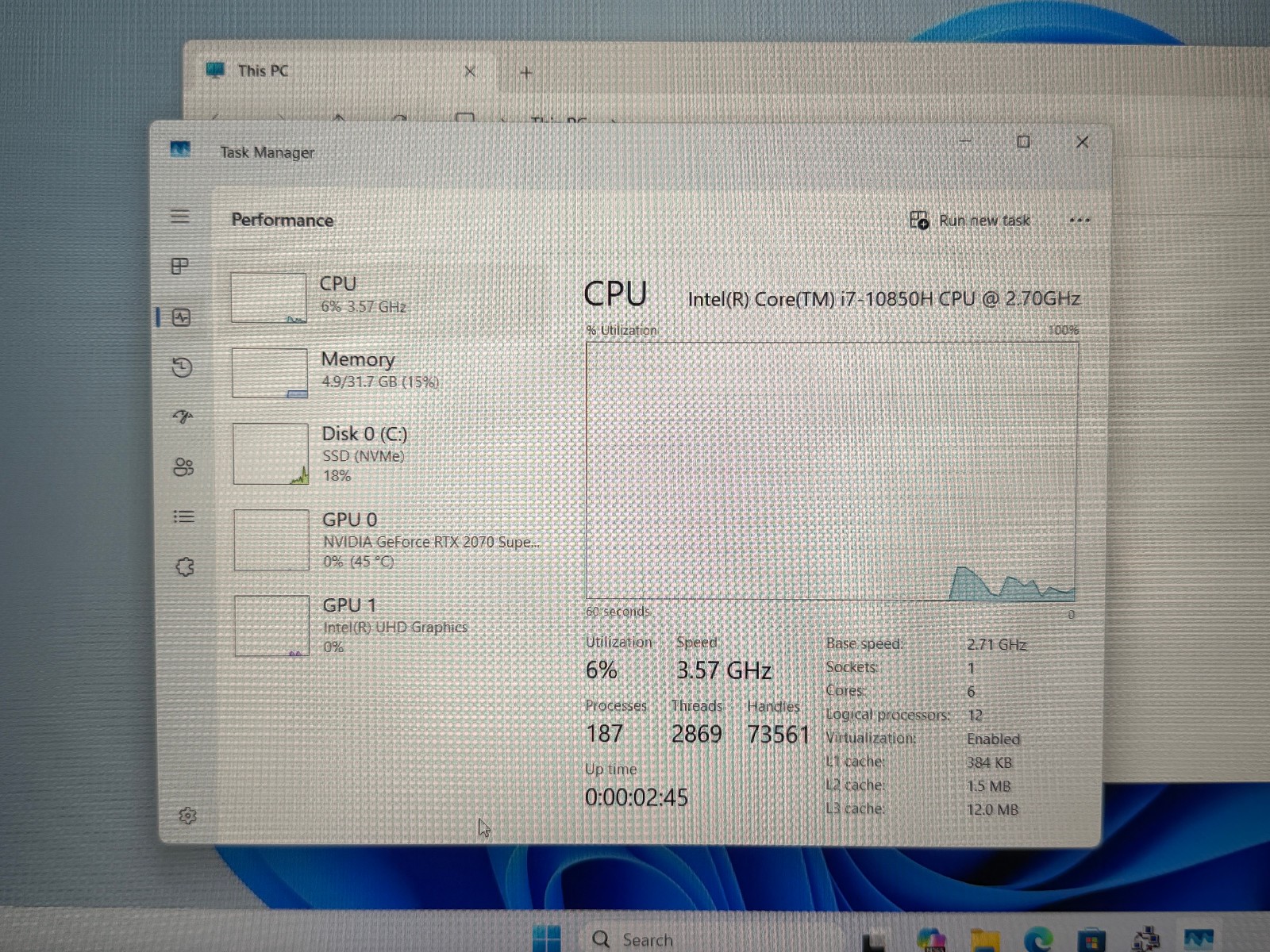
Task: Close the This PC tab in File Explorer
Action: tap(470, 71)
